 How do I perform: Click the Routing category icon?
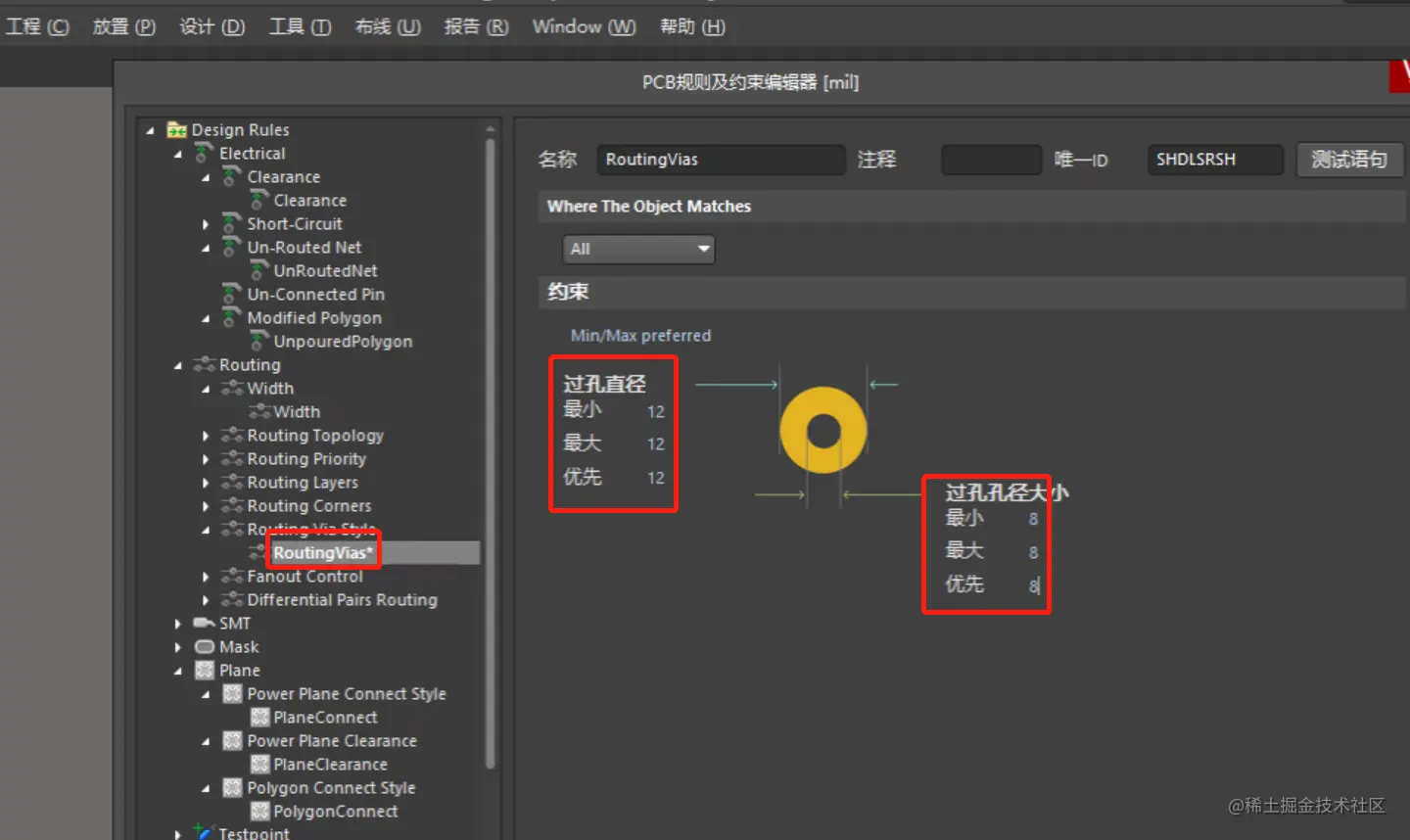tap(205, 365)
